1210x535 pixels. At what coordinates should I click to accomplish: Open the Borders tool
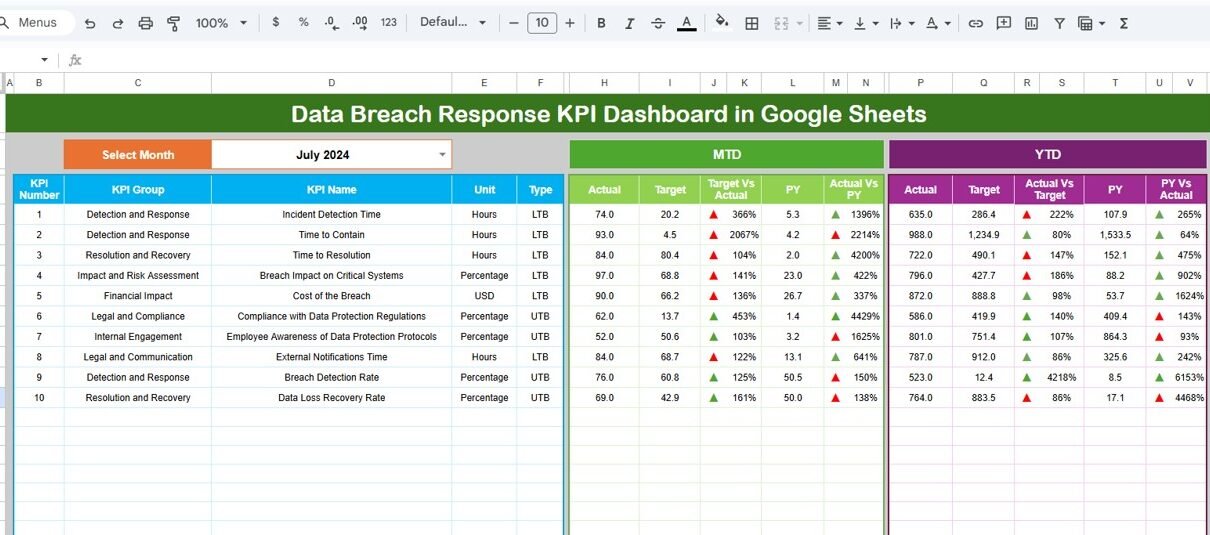(752, 23)
